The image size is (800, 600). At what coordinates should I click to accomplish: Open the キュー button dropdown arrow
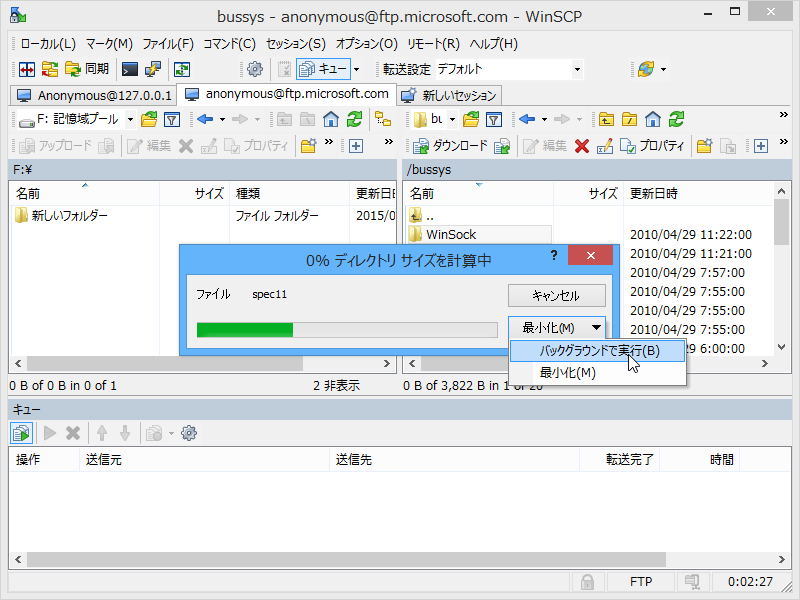point(357,69)
